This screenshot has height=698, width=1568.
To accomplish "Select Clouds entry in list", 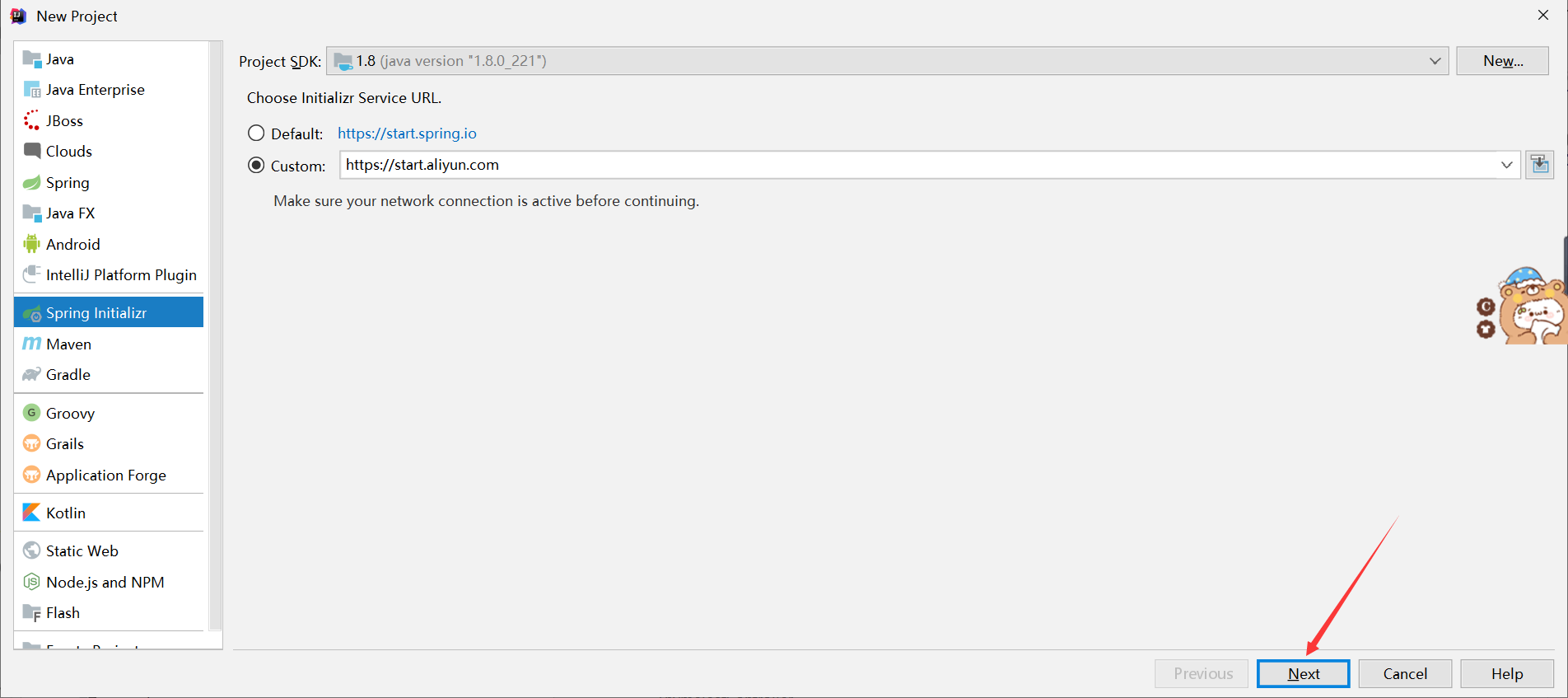I will coord(109,151).
